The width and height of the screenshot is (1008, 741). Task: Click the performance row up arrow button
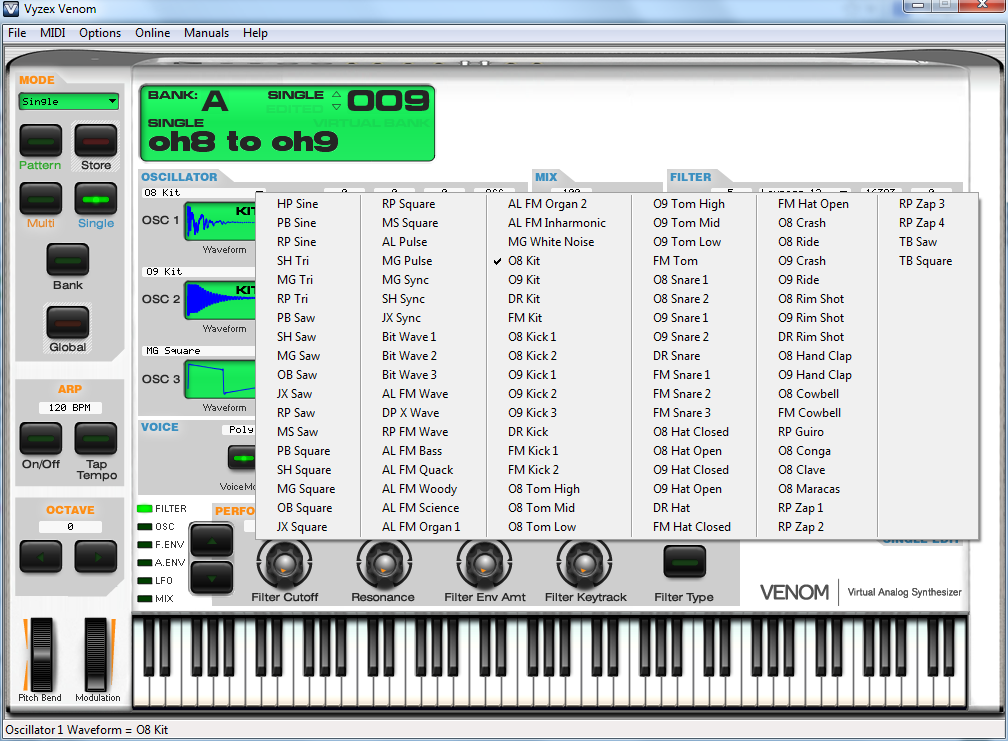coord(212,540)
